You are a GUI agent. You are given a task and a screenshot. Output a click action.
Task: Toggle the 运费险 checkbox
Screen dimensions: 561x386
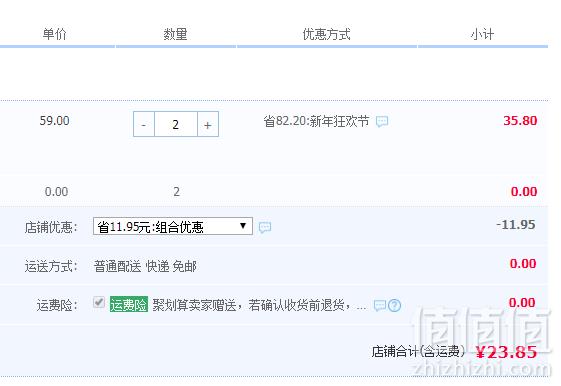tap(99, 302)
